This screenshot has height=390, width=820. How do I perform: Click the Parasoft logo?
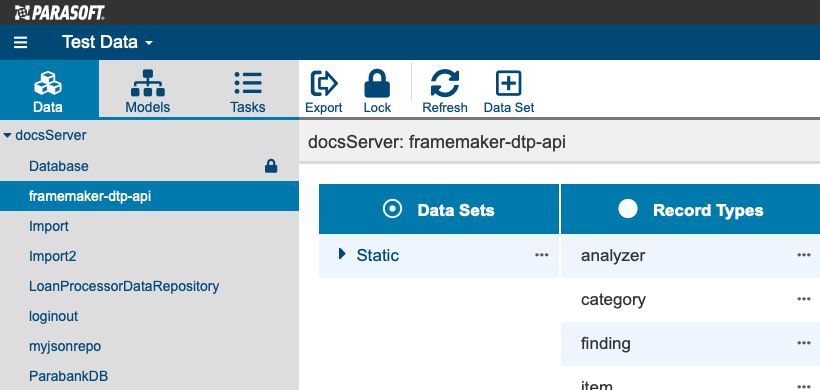click(x=60, y=13)
